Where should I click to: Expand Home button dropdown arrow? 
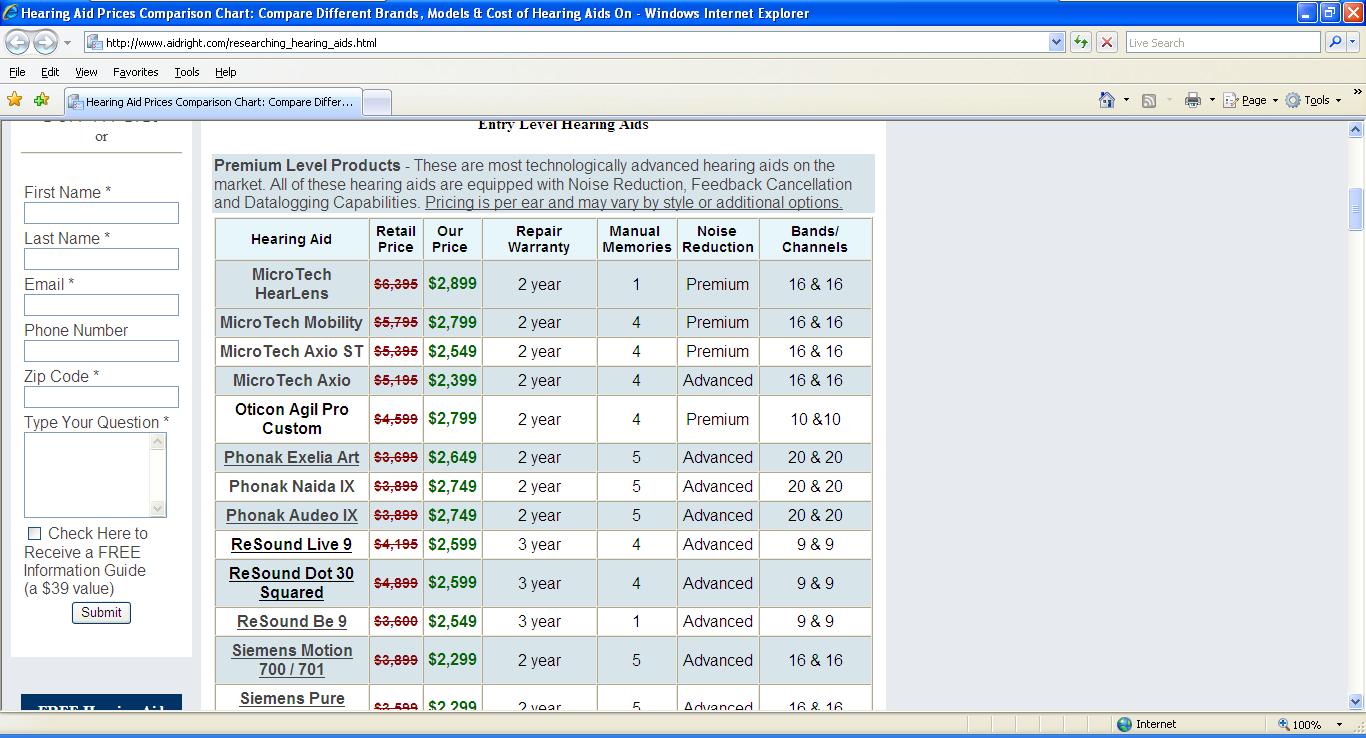pos(1126,100)
